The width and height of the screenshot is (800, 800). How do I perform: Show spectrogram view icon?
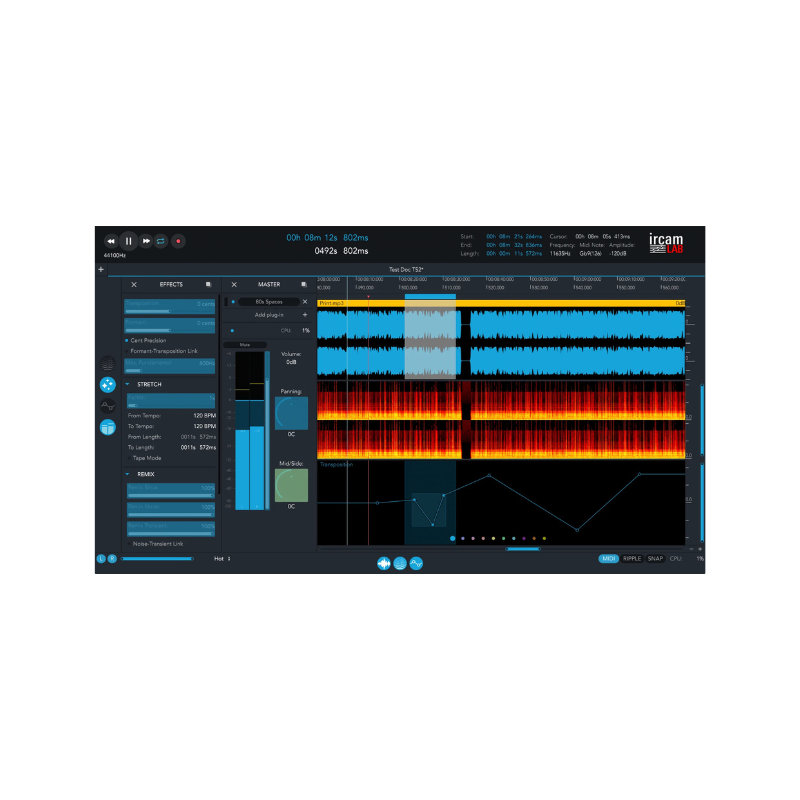point(400,563)
